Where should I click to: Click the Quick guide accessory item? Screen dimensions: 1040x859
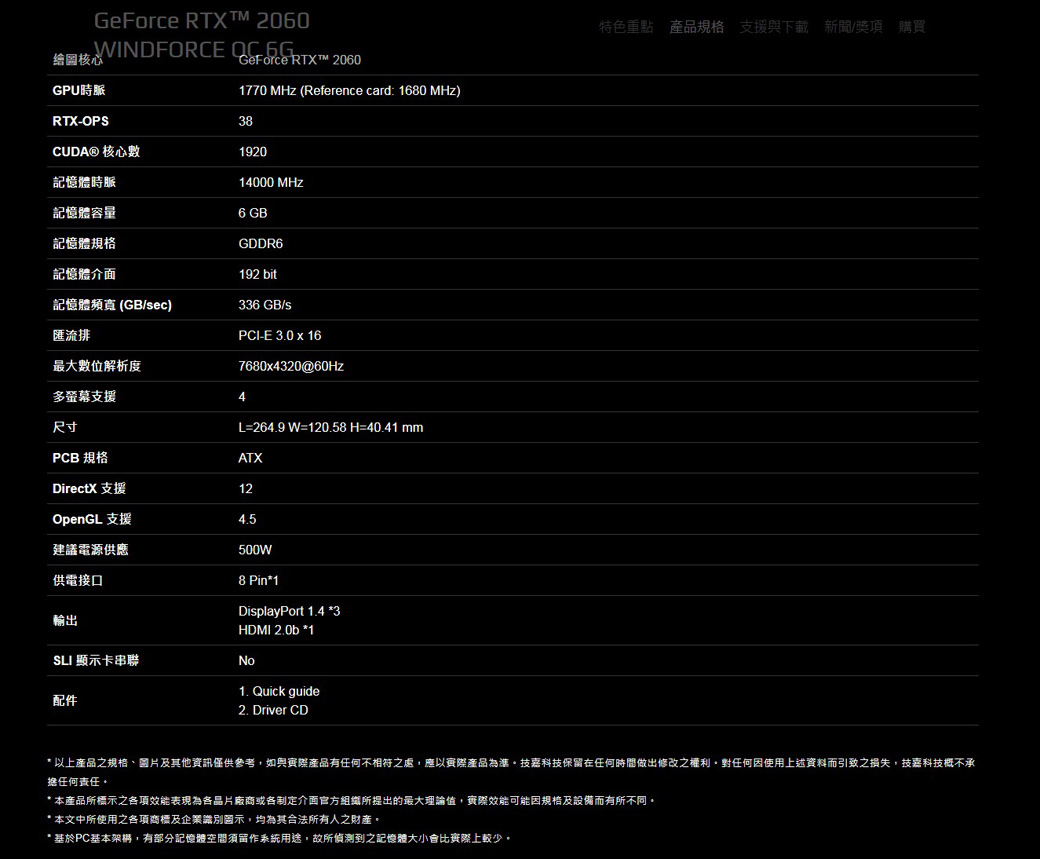click(279, 692)
